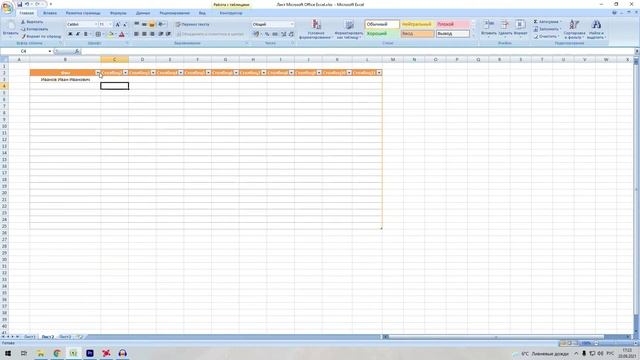Undo the last action in quick access toolbar
Viewport: 640px width, 360px height.
(27, 4)
